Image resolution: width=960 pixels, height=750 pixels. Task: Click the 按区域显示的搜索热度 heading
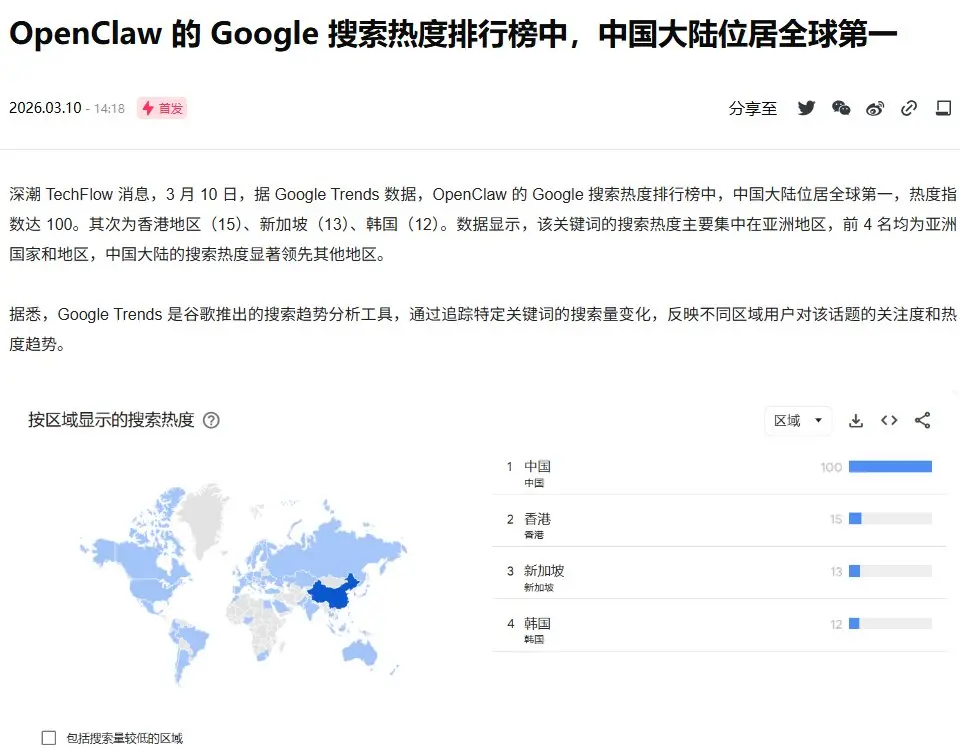click(111, 420)
